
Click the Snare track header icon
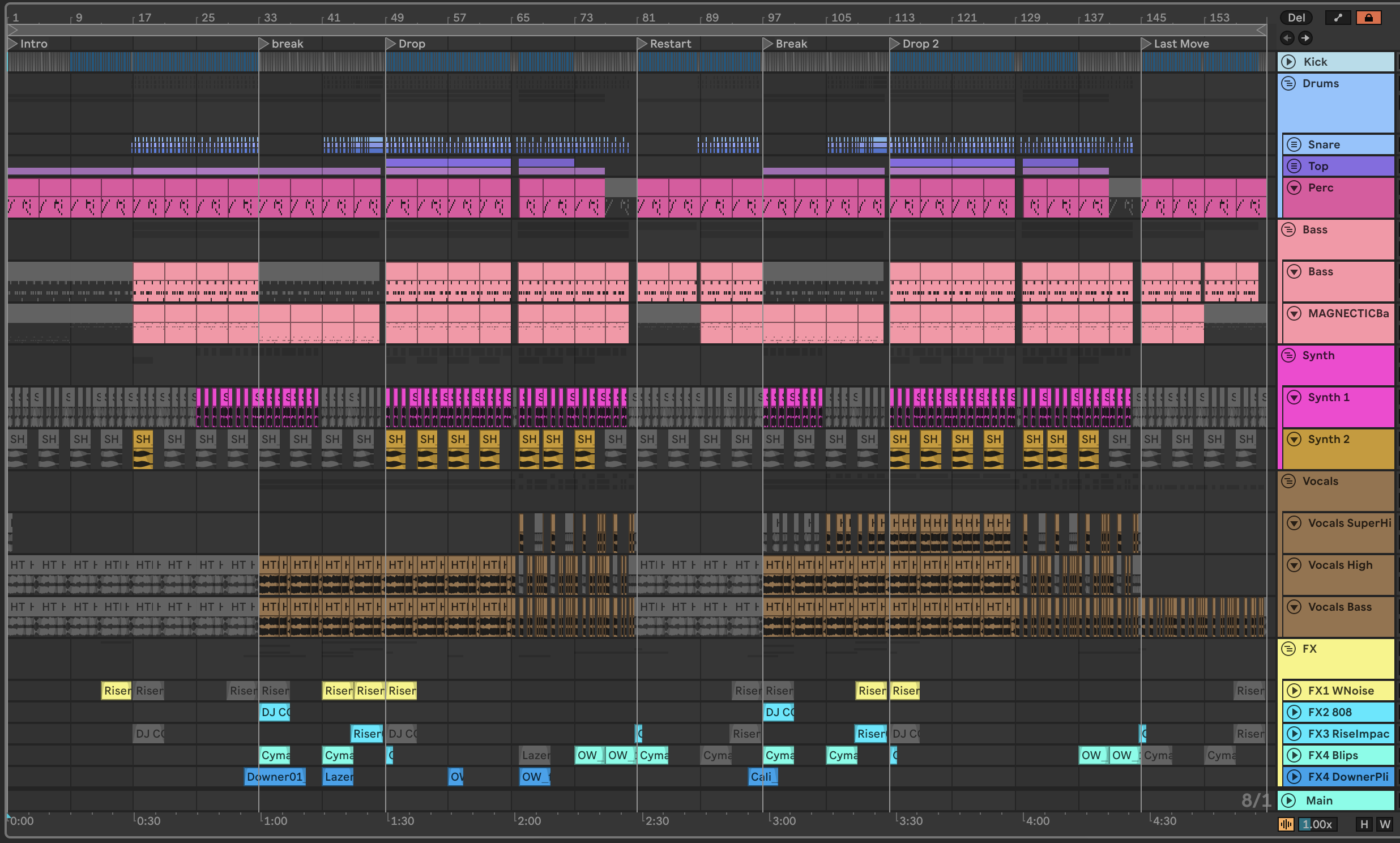pyautogui.click(x=1294, y=144)
